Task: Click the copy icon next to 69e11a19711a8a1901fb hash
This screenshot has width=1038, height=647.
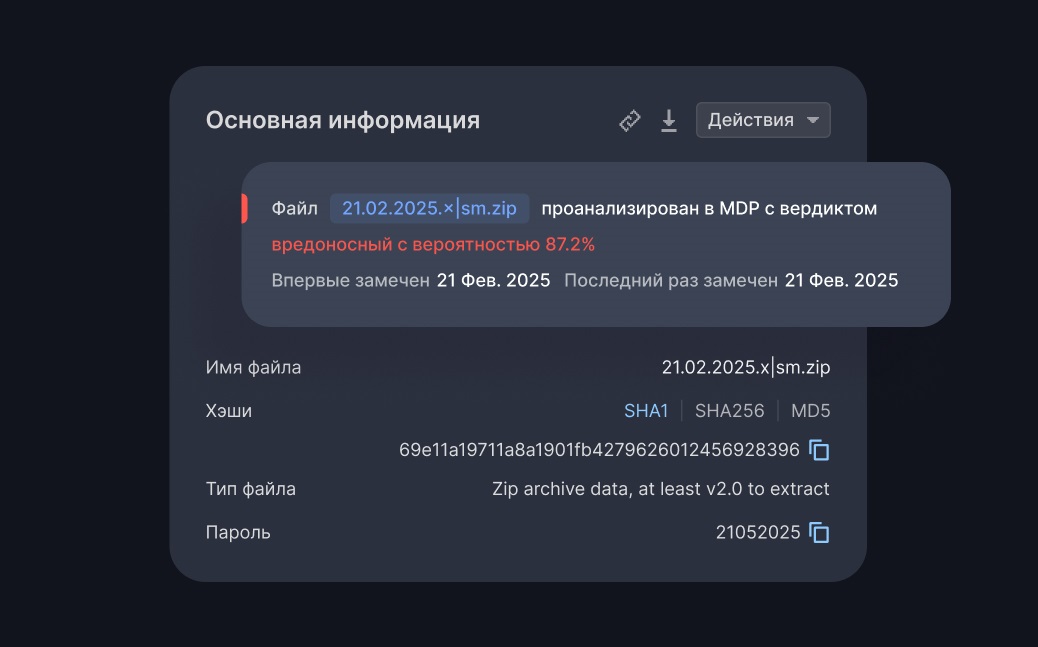Action: pyautogui.click(x=819, y=450)
